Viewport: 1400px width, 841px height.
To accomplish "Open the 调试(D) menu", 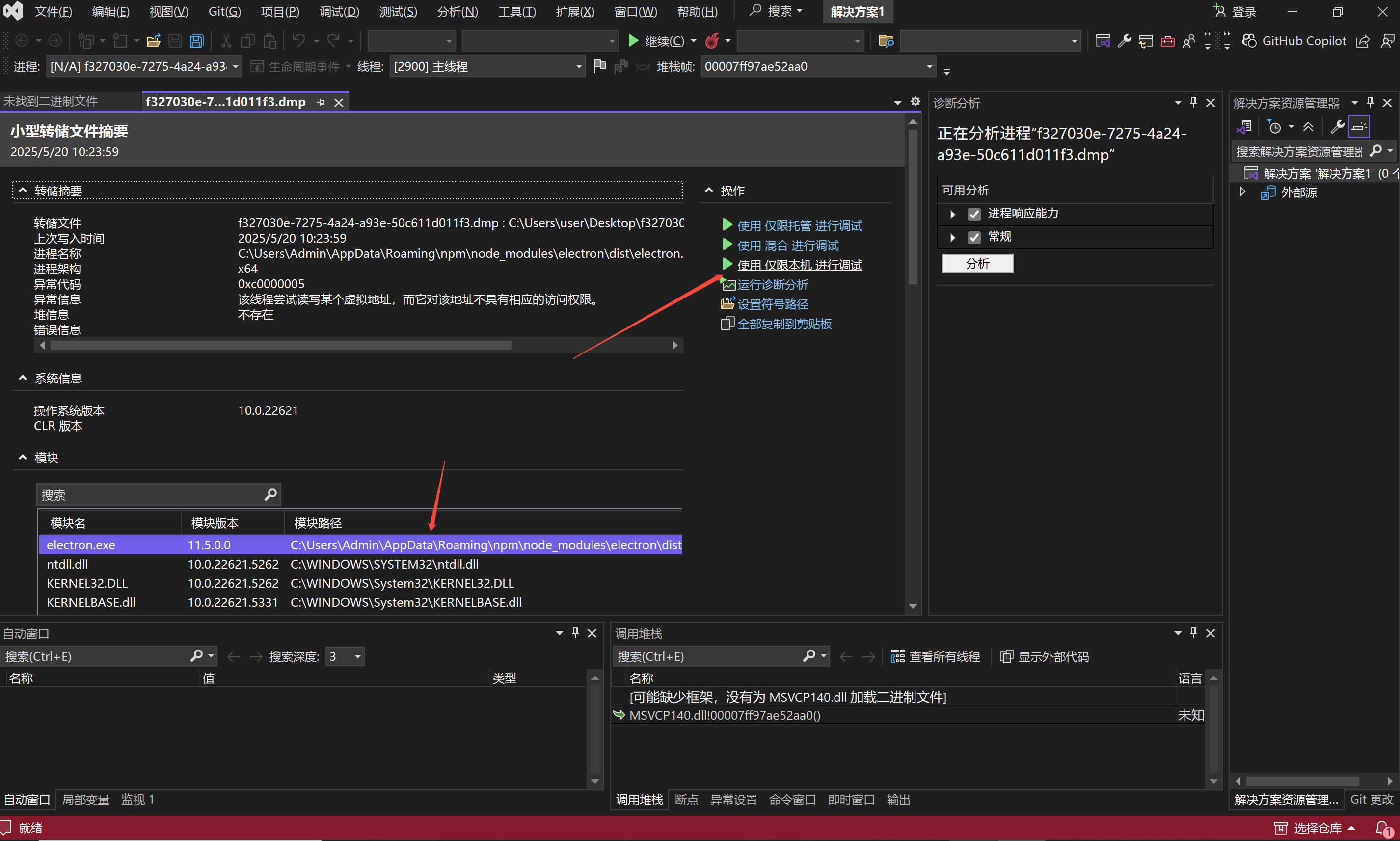I will (x=339, y=11).
